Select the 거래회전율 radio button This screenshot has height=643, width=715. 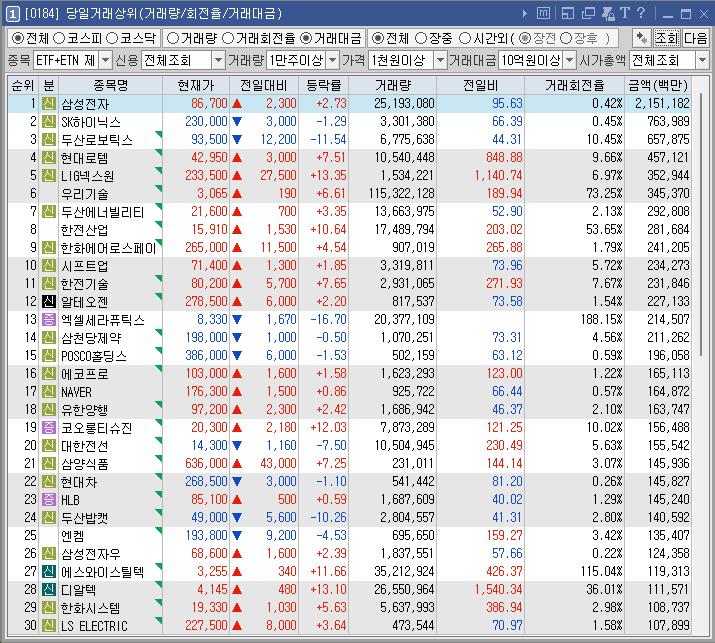click(228, 38)
